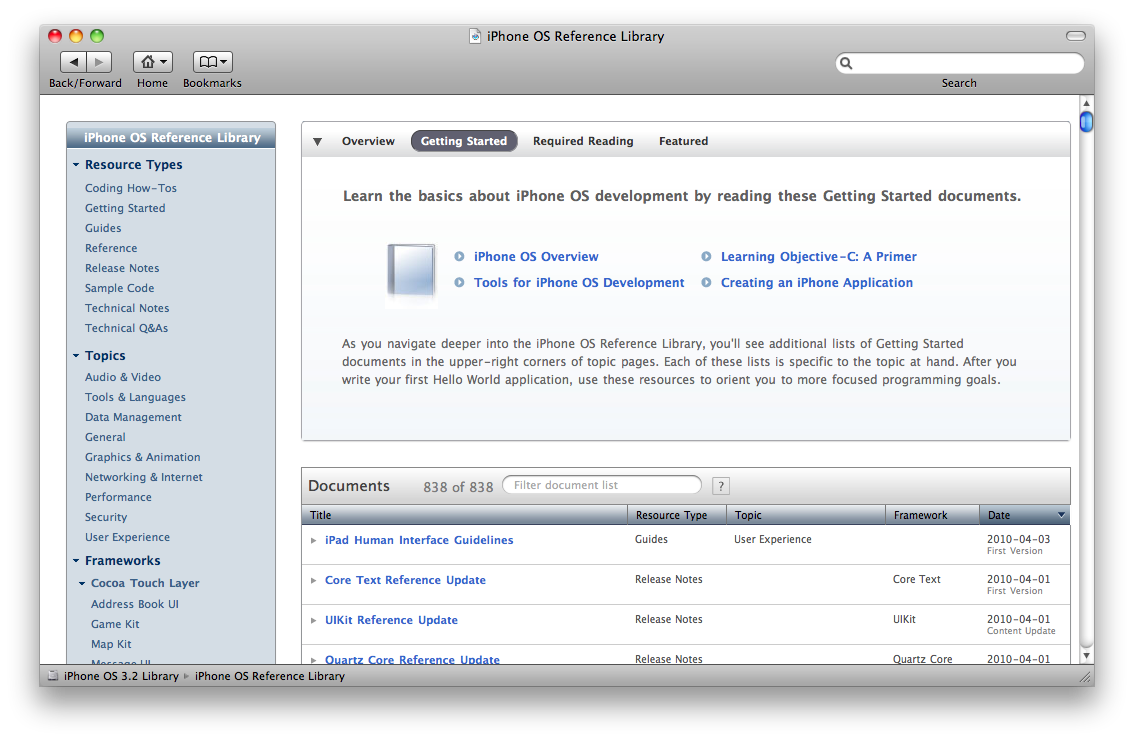
Task: Open the iPhone OS Overview link
Action: pyautogui.click(x=536, y=257)
